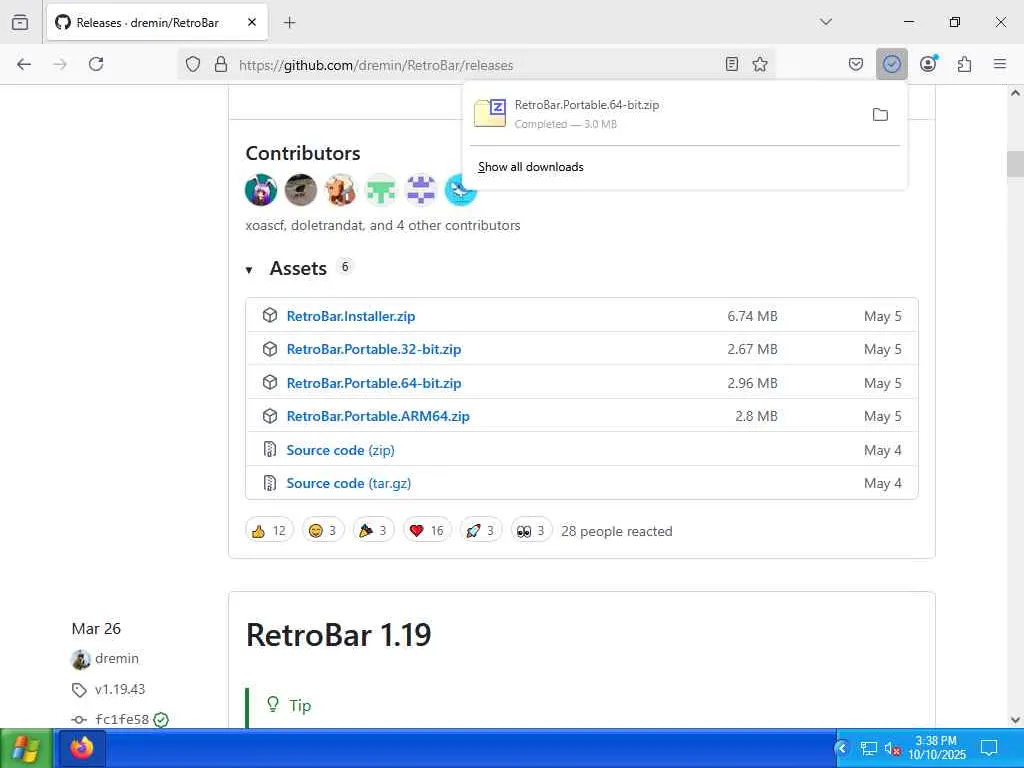List all tabs dropdown chevron

coord(826,22)
